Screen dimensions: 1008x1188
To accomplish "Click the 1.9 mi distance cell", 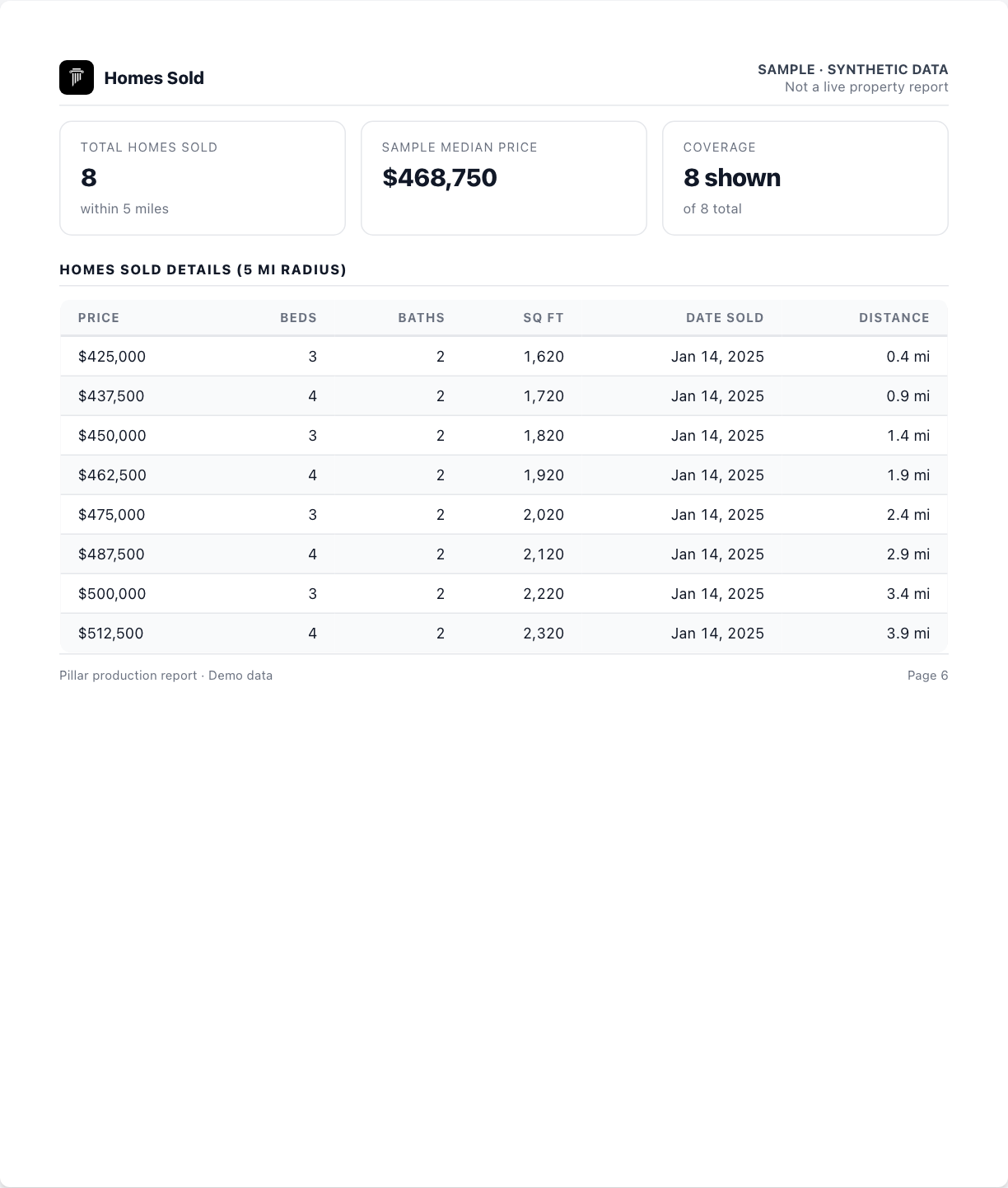I will [x=908, y=475].
